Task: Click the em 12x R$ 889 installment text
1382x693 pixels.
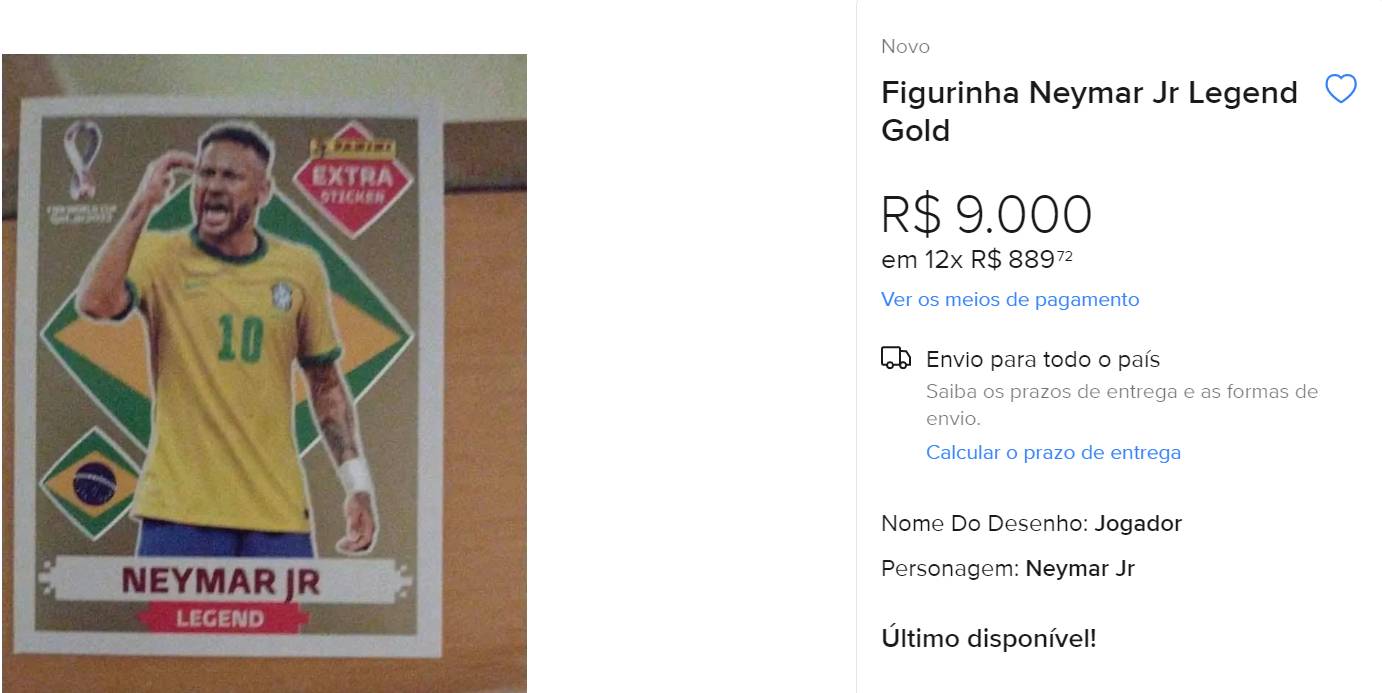Action: (x=977, y=260)
